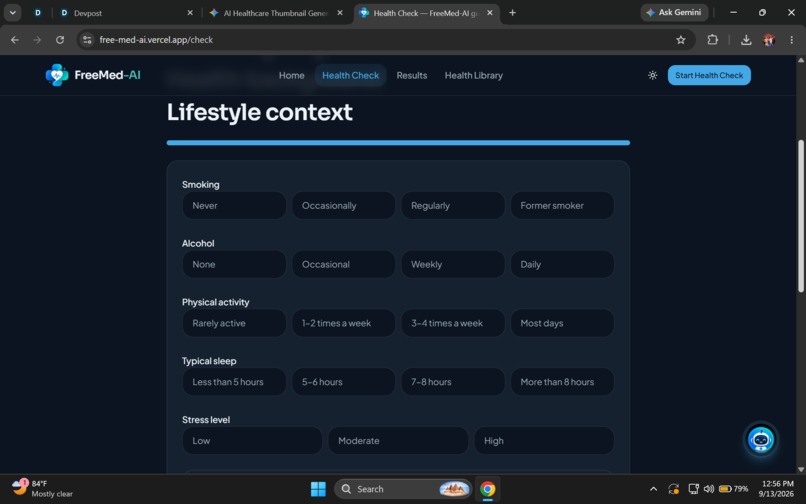Select 3-4 times a week activity

[x=453, y=323]
